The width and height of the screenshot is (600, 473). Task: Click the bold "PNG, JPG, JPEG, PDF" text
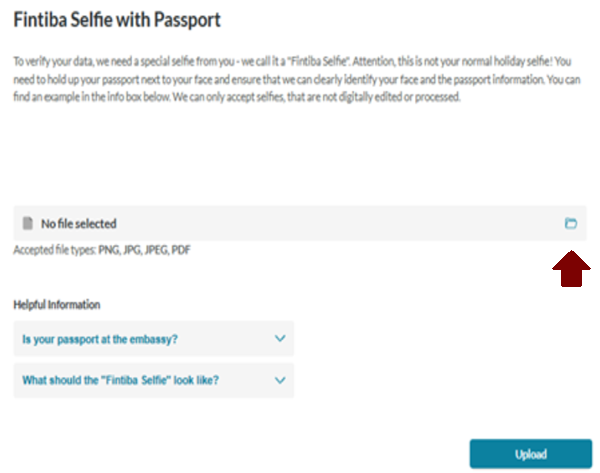(x=144, y=250)
